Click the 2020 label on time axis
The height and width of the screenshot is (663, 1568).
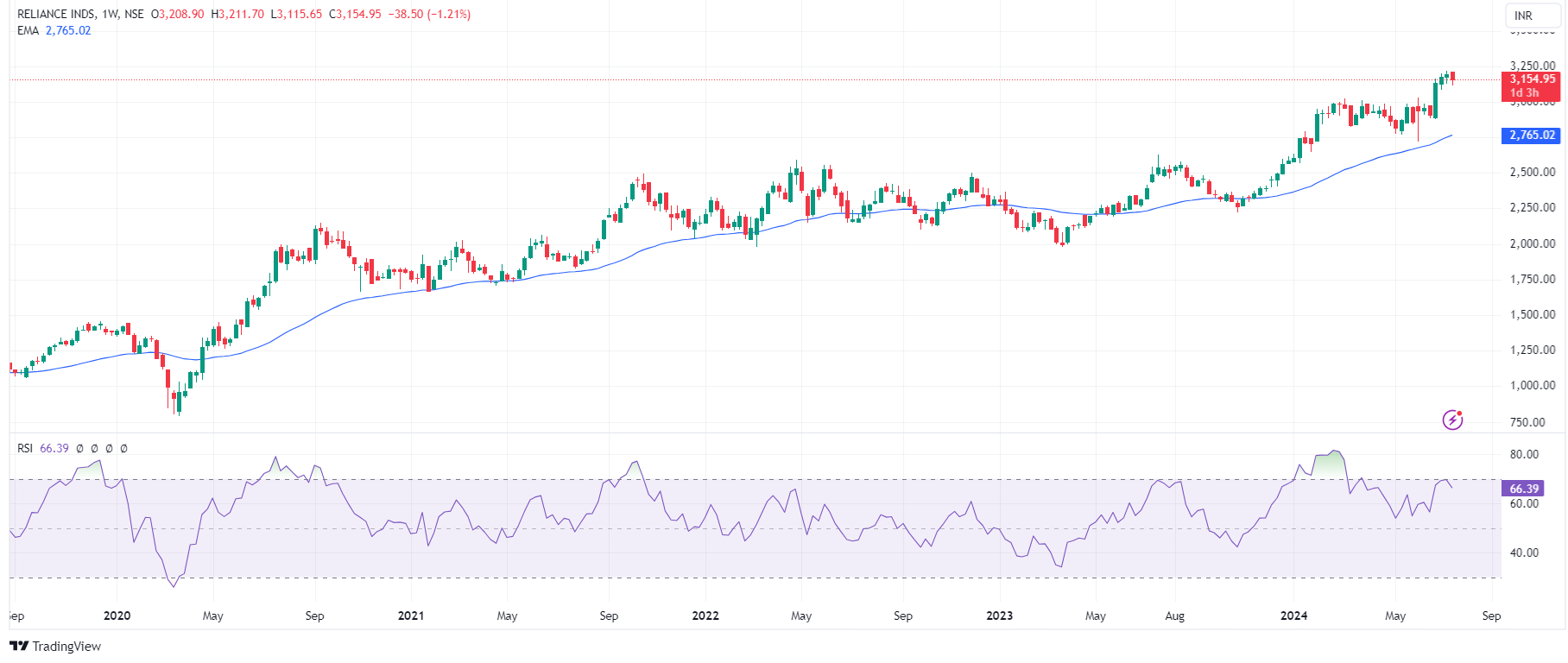(x=117, y=616)
